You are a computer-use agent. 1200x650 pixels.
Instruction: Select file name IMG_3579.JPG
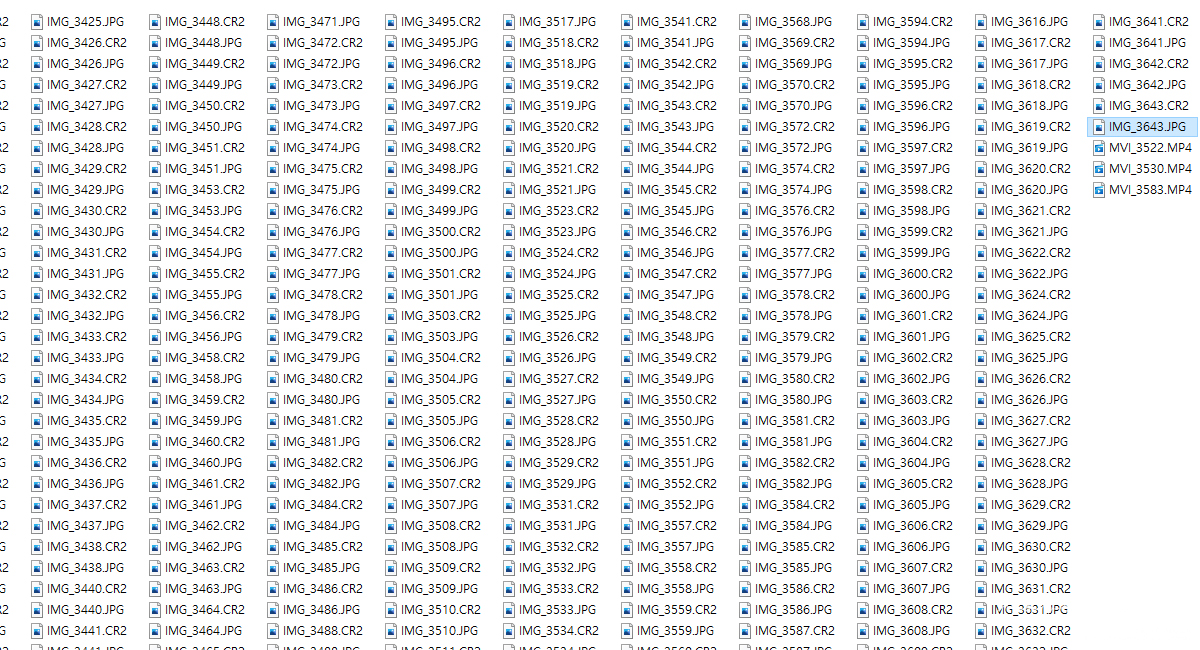pyautogui.click(x=794, y=357)
